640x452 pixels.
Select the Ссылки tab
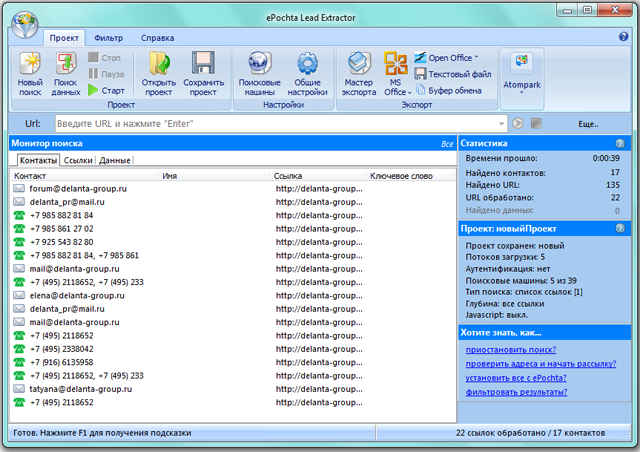pos(78,160)
